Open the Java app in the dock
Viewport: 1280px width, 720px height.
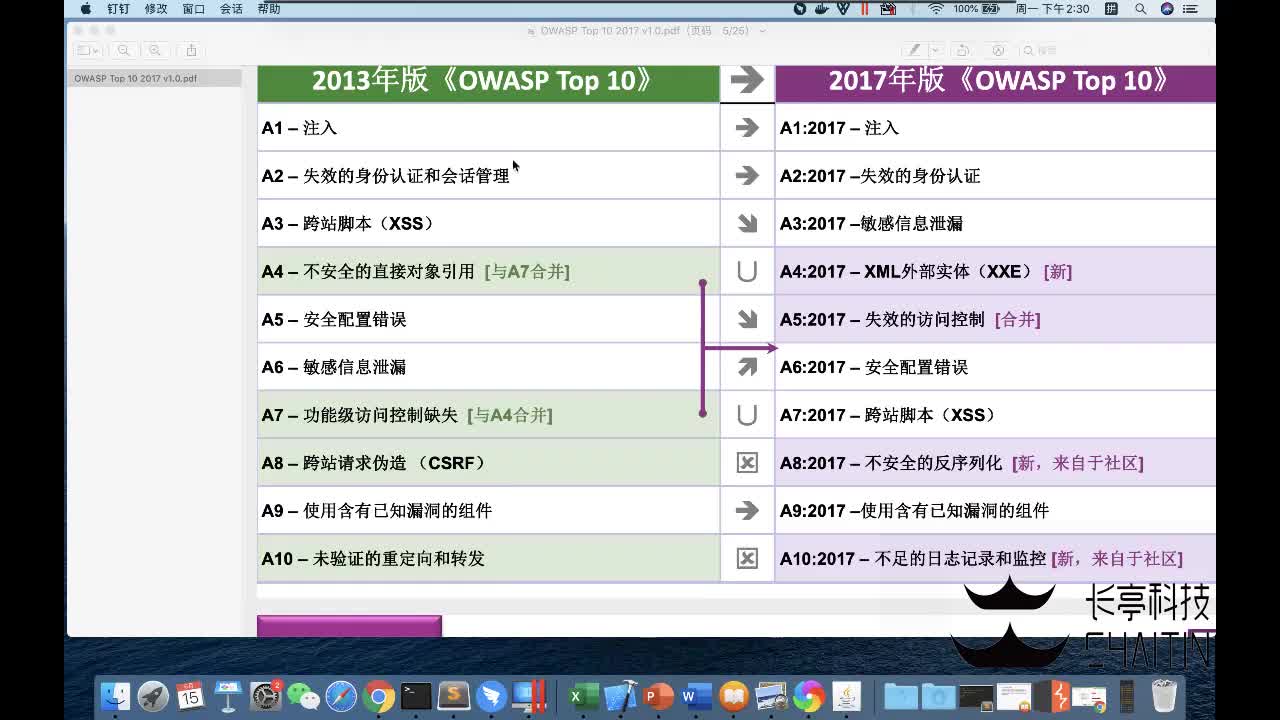pyautogui.click(x=846, y=696)
